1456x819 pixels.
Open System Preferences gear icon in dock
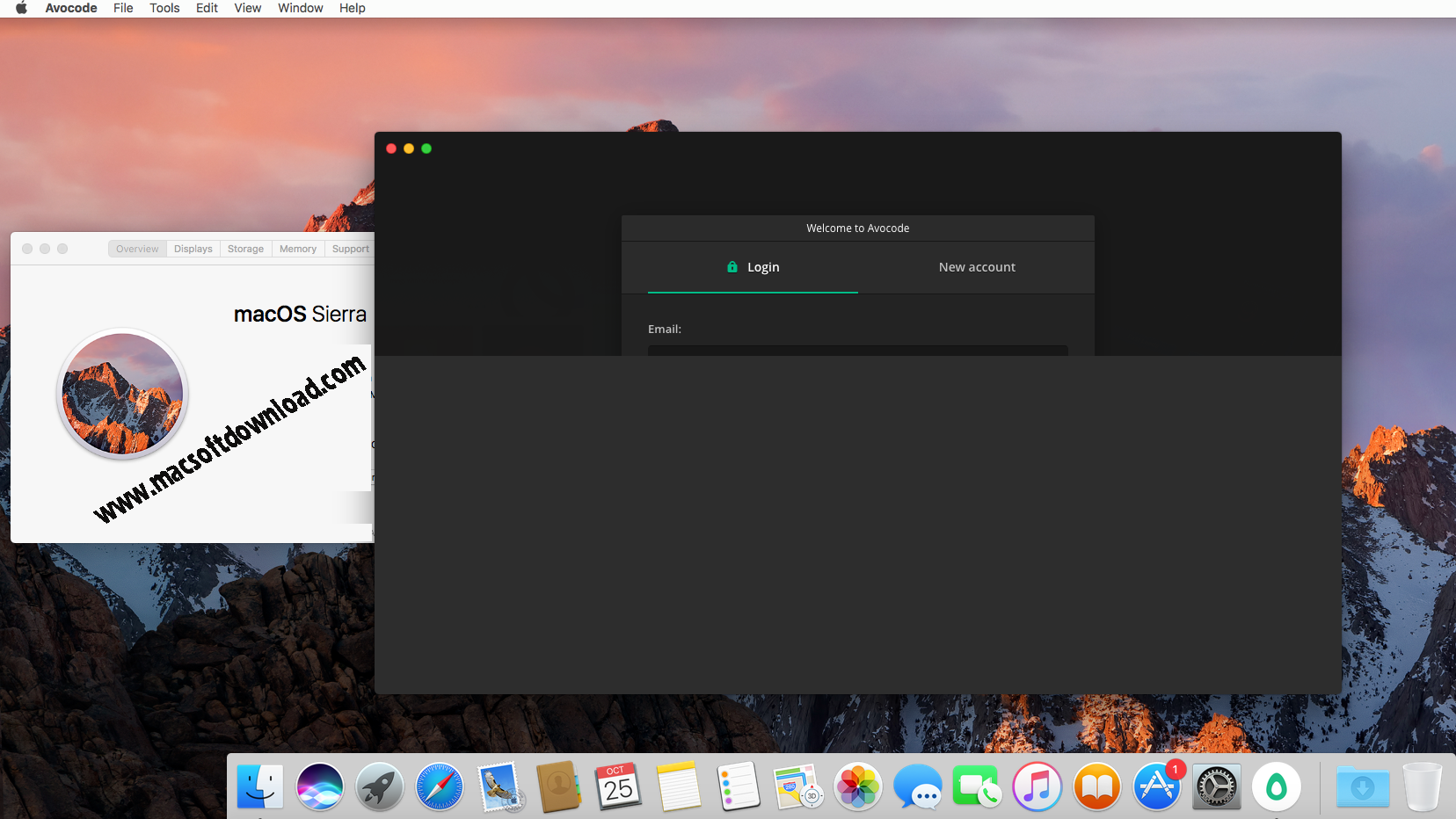click(x=1217, y=786)
